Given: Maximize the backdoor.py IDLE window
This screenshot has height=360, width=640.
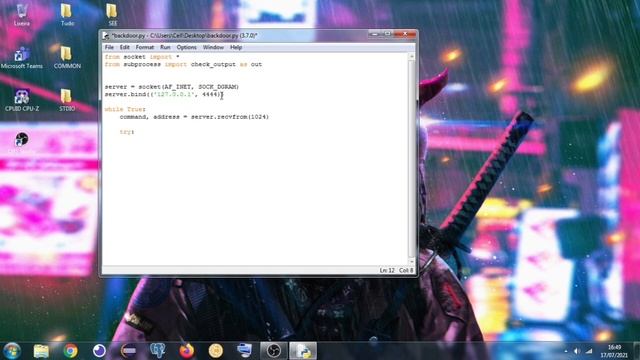Looking at the screenshot, I should (388, 34).
